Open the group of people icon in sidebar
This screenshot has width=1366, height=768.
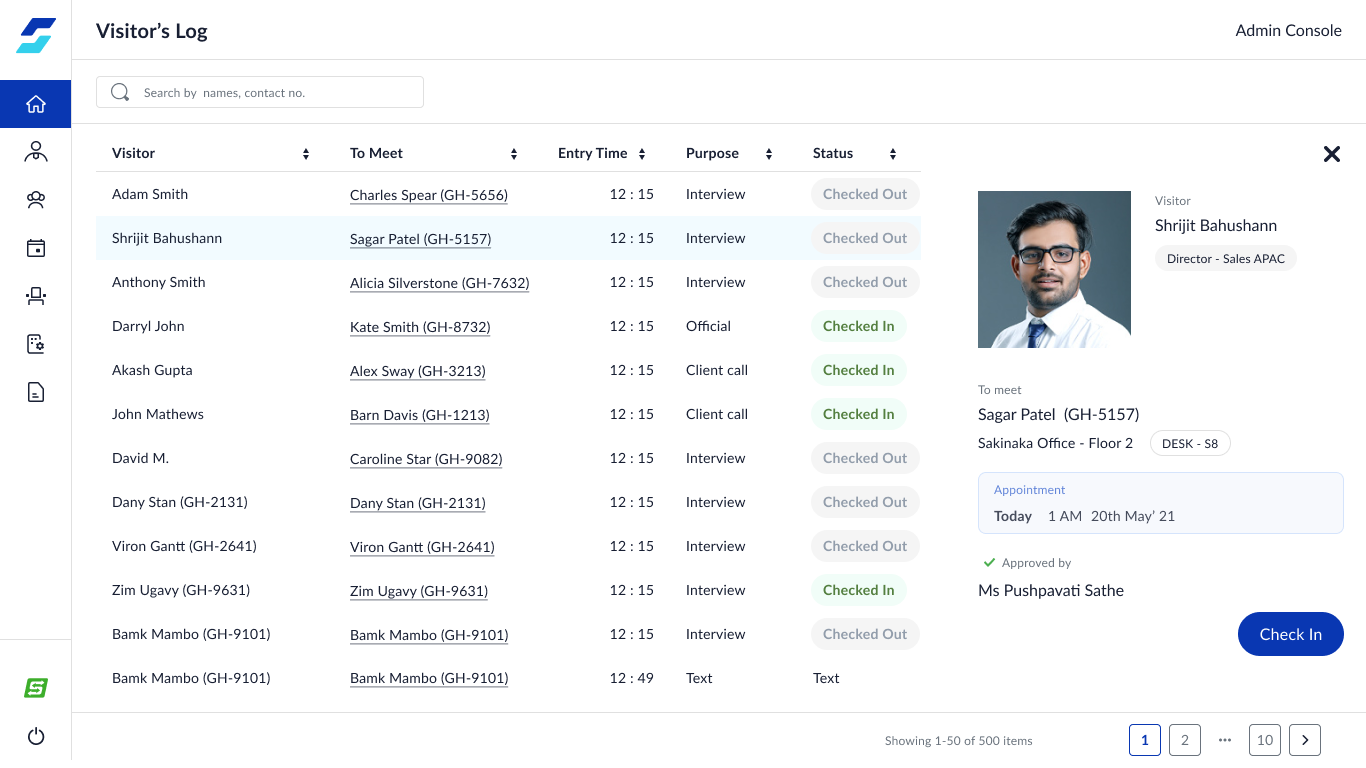tap(36, 200)
